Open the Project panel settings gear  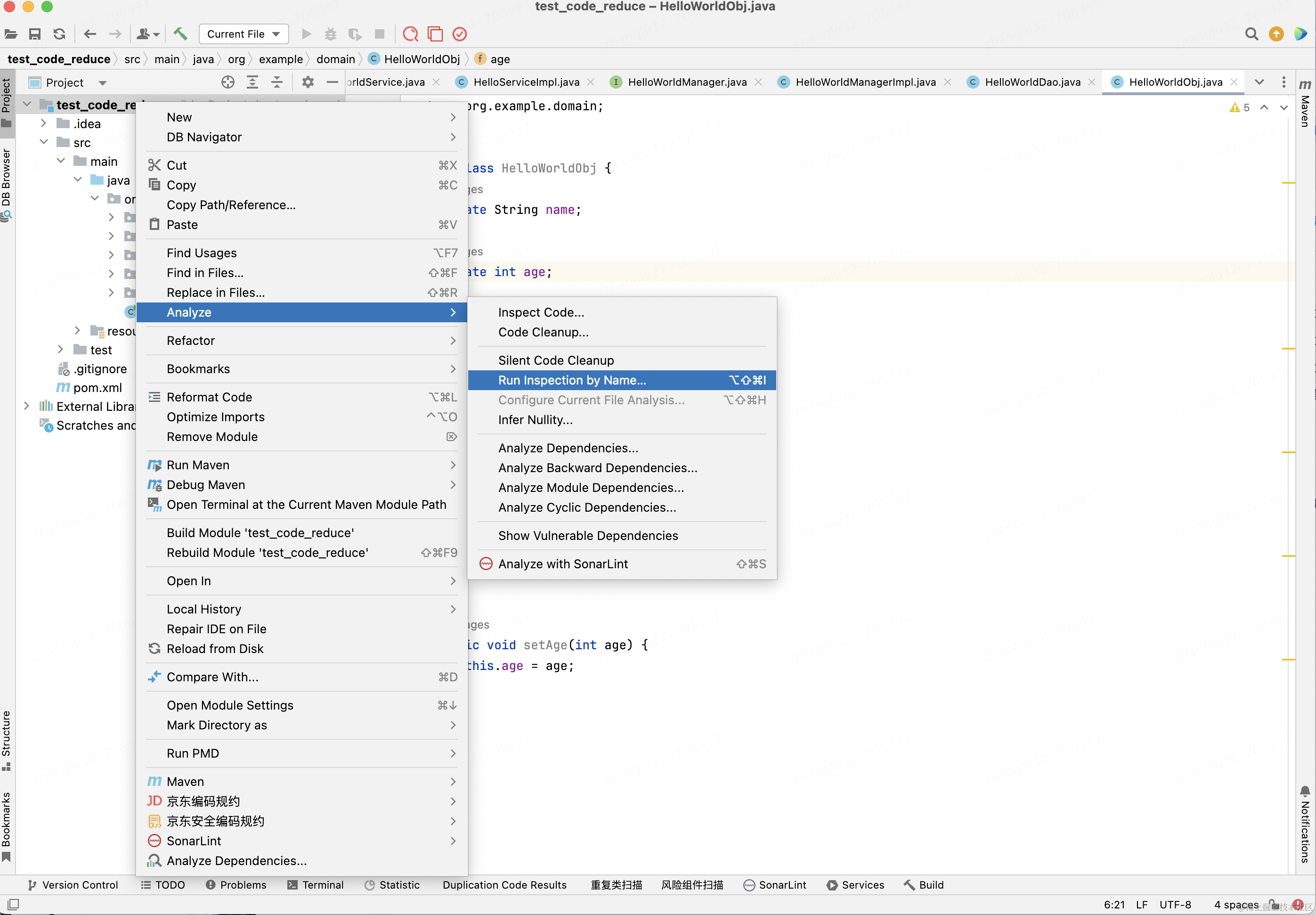pyautogui.click(x=308, y=82)
